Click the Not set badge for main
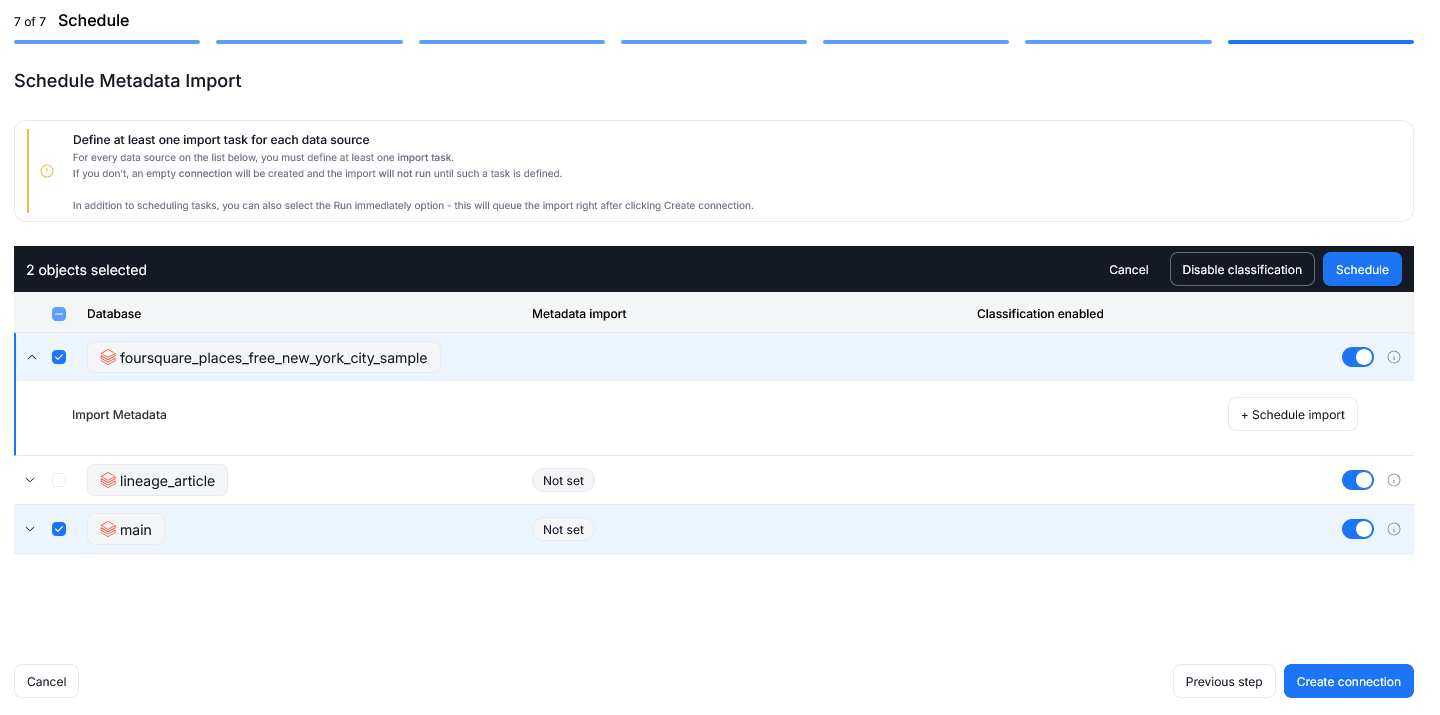1440x715 pixels. 563,530
